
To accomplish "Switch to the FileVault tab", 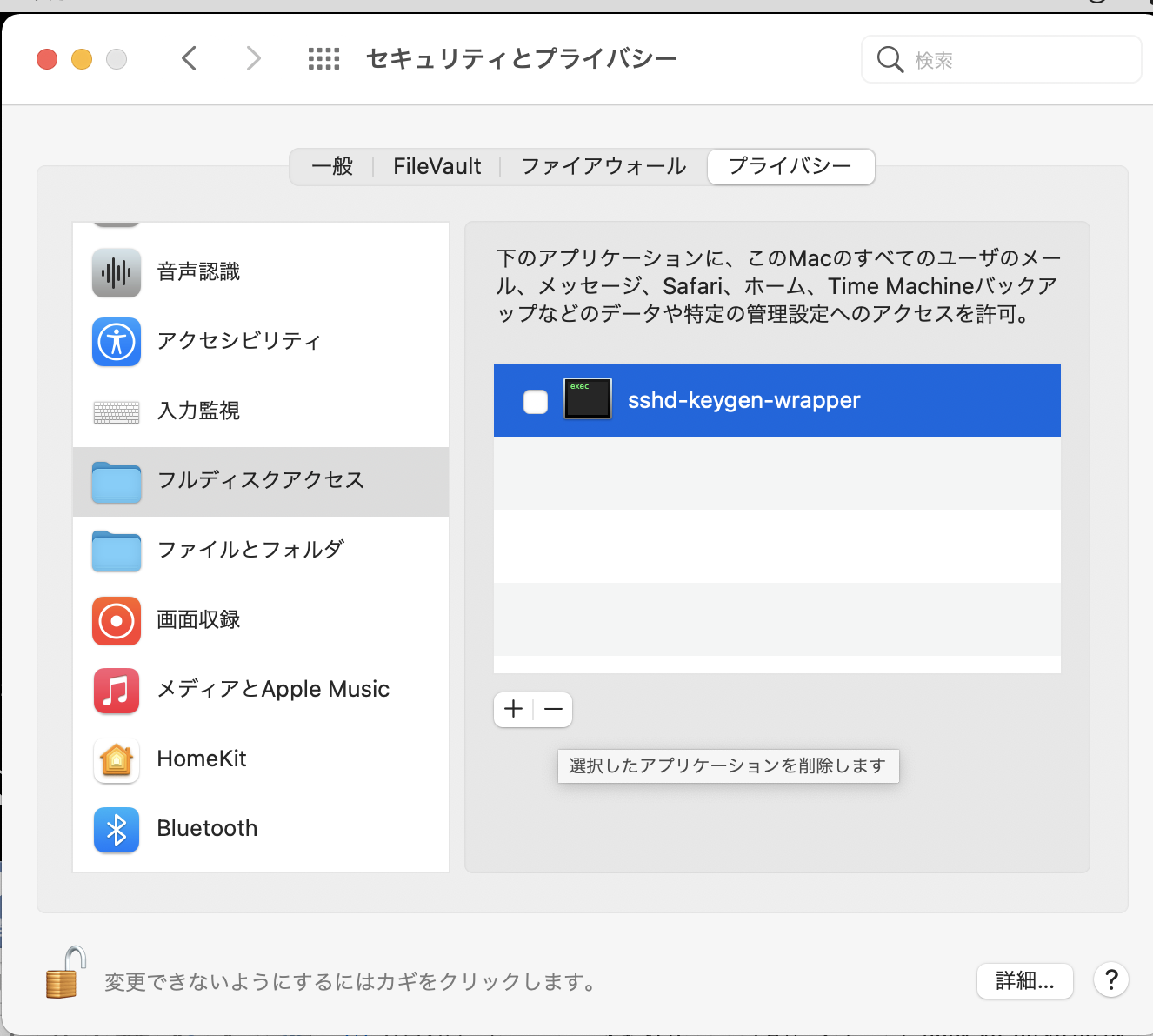I will coord(437,166).
